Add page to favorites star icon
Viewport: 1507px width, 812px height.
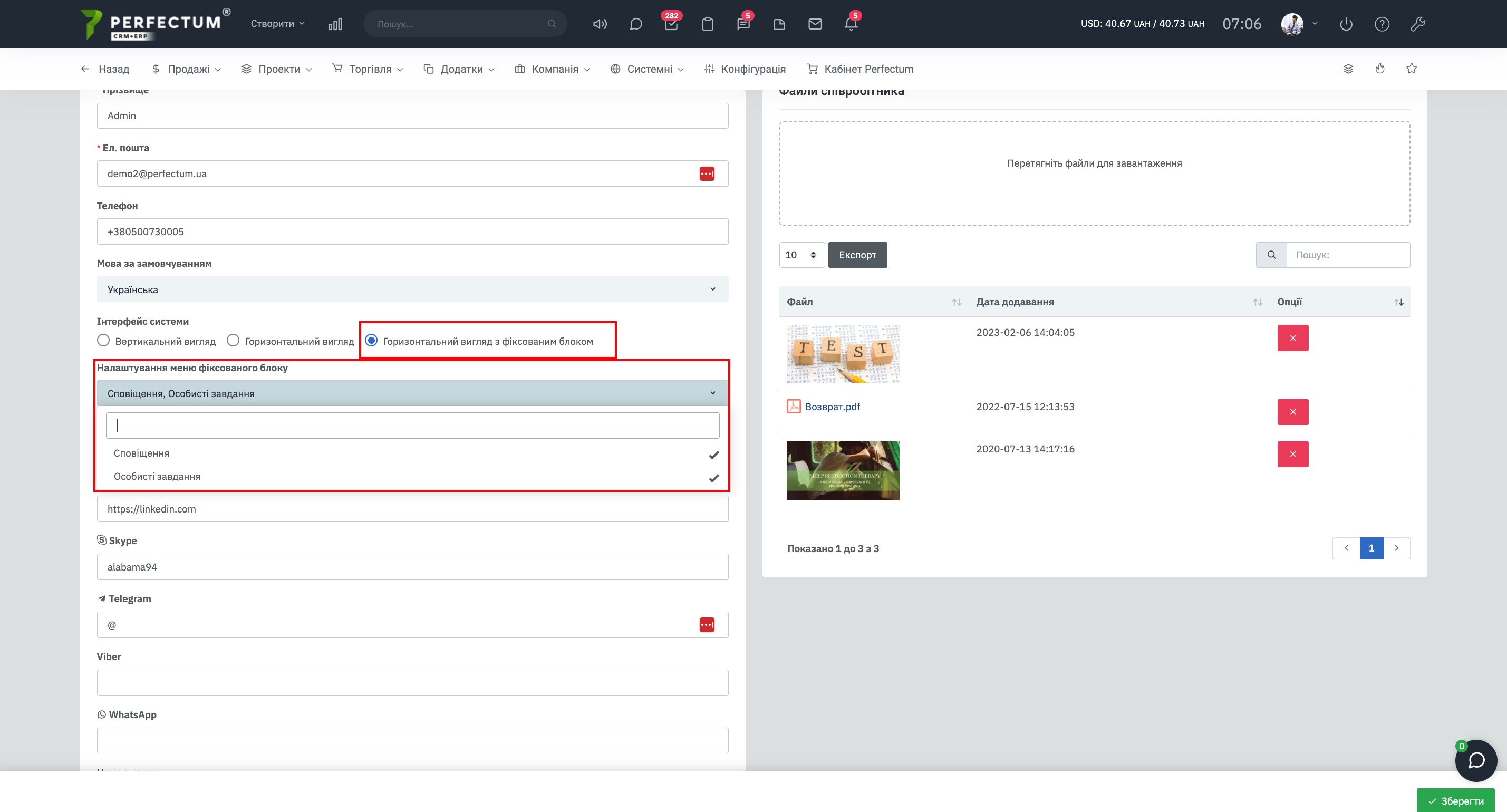[x=1412, y=69]
